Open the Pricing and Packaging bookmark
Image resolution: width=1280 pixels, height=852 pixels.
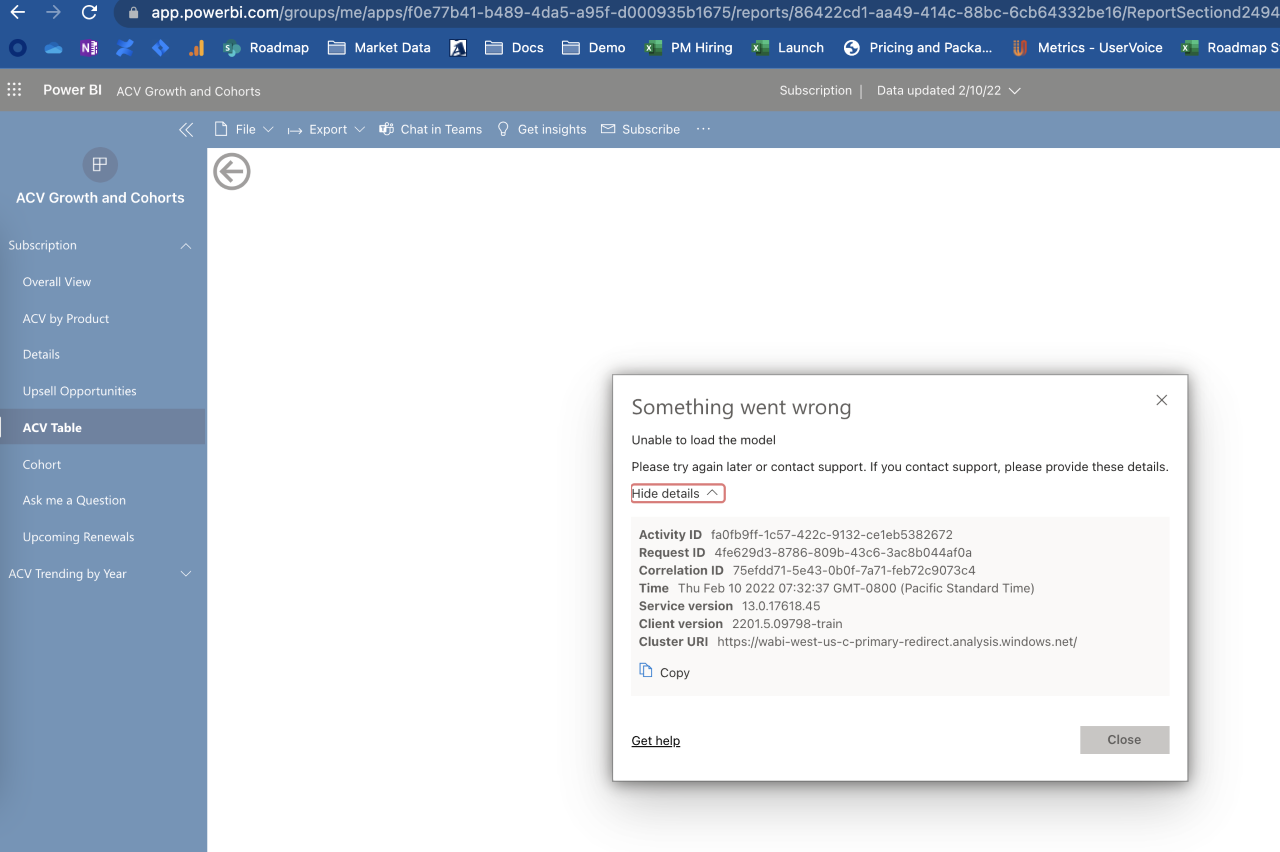click(918, 48)
